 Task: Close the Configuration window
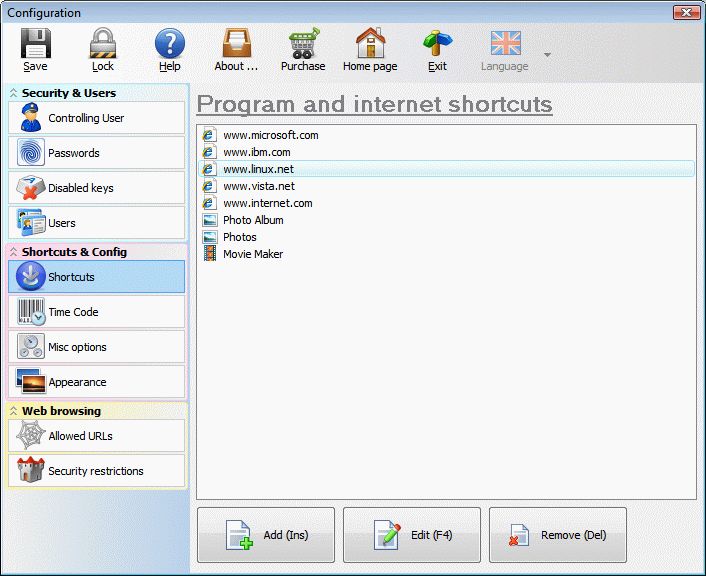(686, 13)
